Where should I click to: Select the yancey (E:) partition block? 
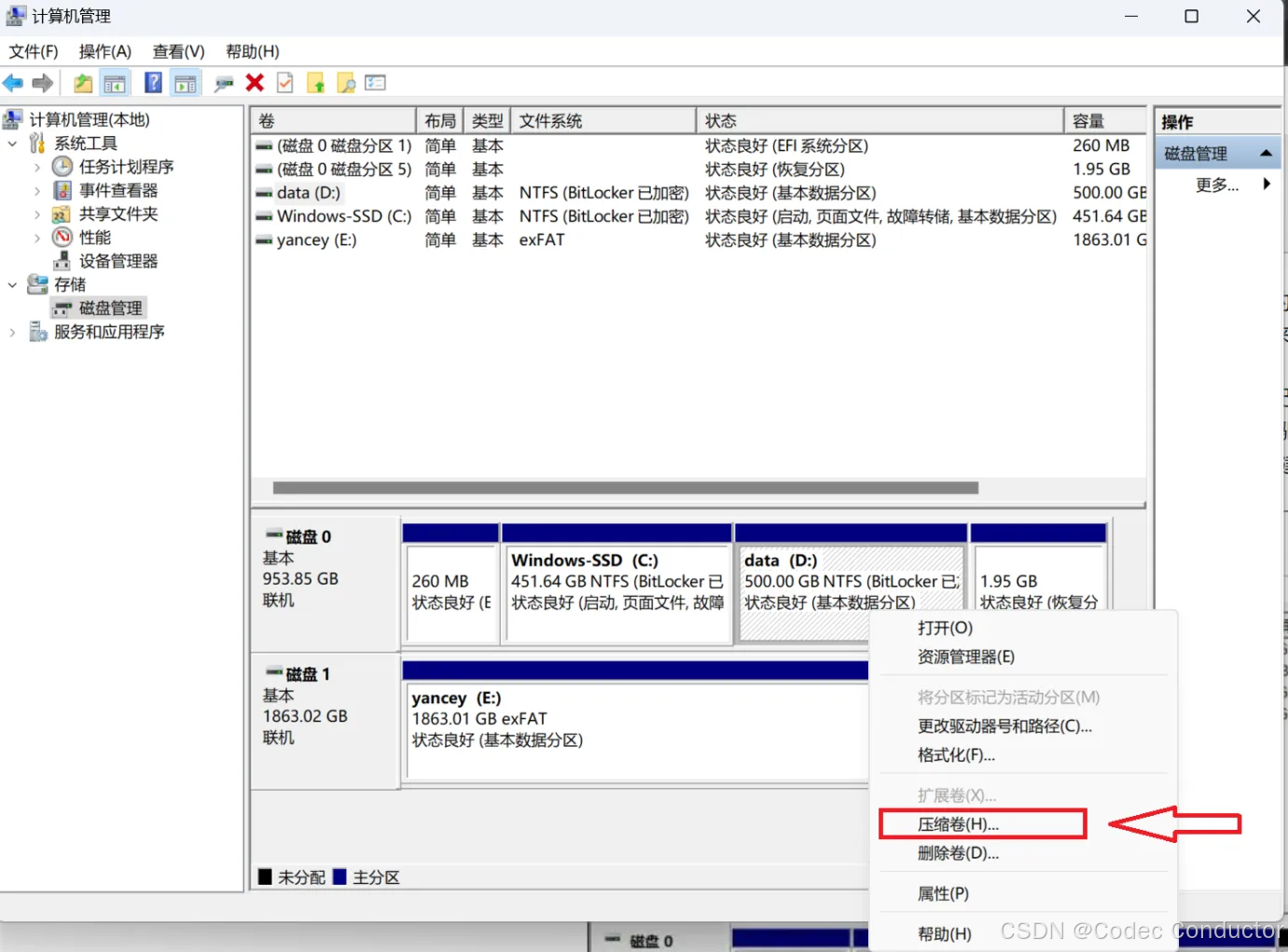(x=637, y=722)
